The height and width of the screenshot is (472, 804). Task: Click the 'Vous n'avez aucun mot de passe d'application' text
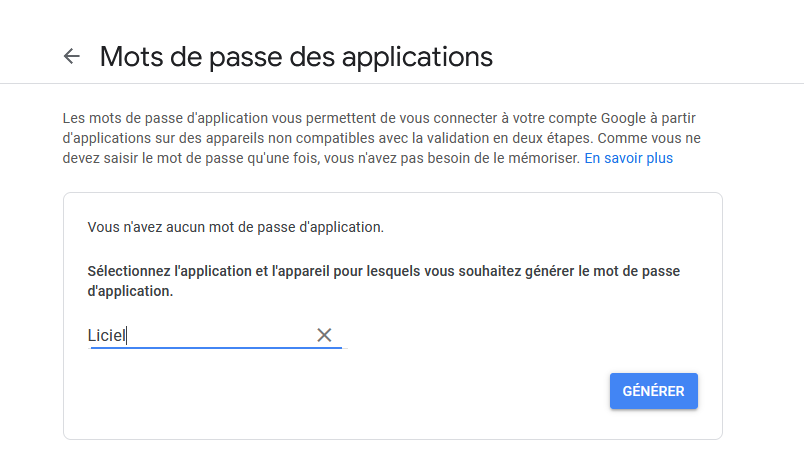(235, 227)
